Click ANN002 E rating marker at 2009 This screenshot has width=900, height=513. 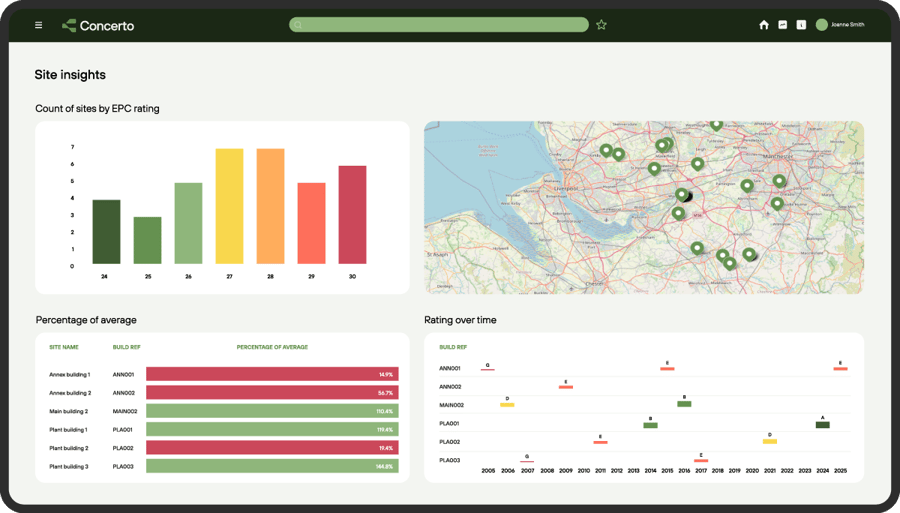pyautogui.click(x=565, y=387)
